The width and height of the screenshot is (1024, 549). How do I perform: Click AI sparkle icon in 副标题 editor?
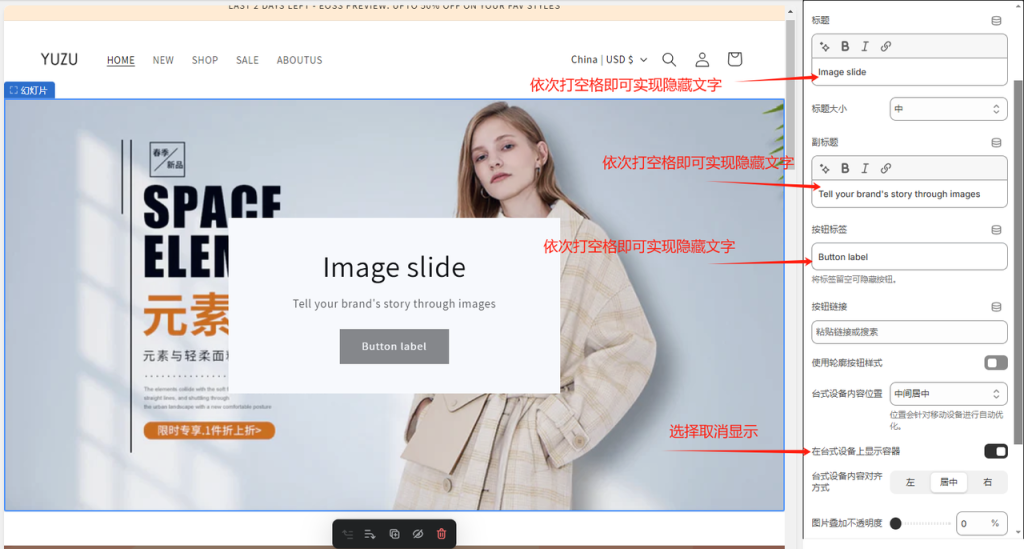825,168
